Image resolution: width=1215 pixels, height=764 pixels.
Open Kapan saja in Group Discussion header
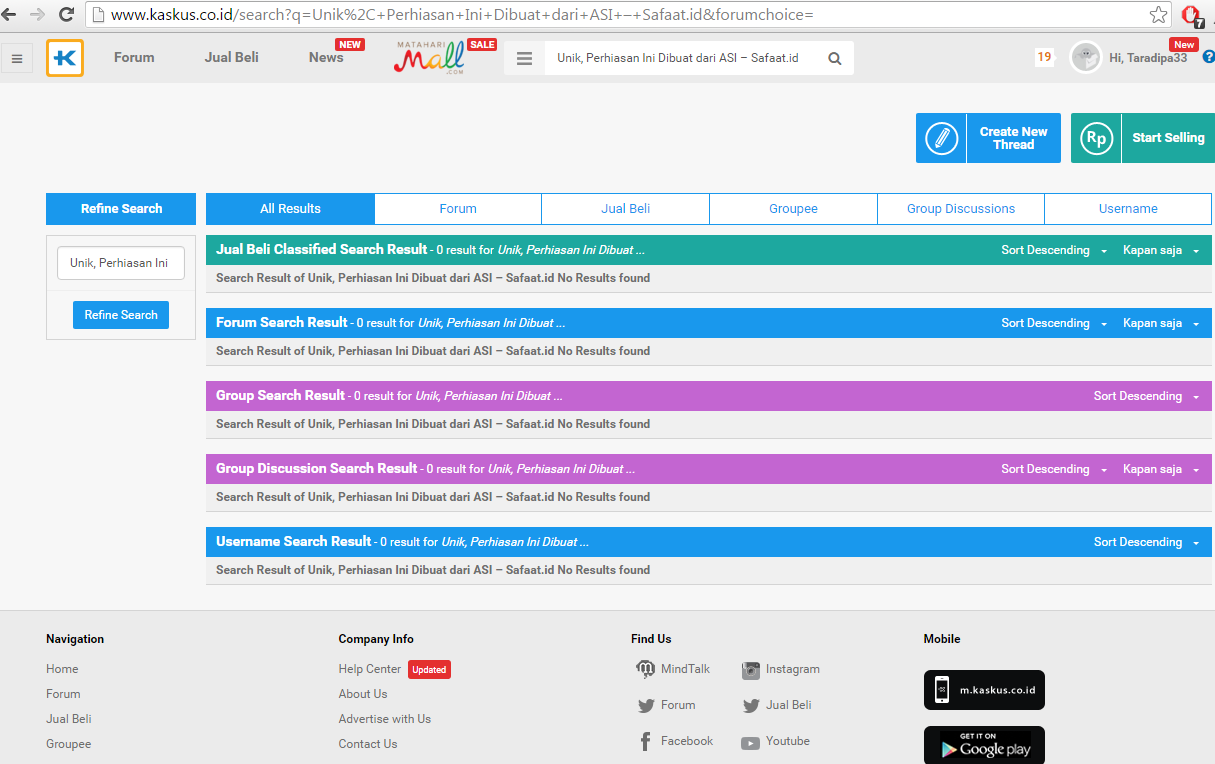tap(1161, 469)
